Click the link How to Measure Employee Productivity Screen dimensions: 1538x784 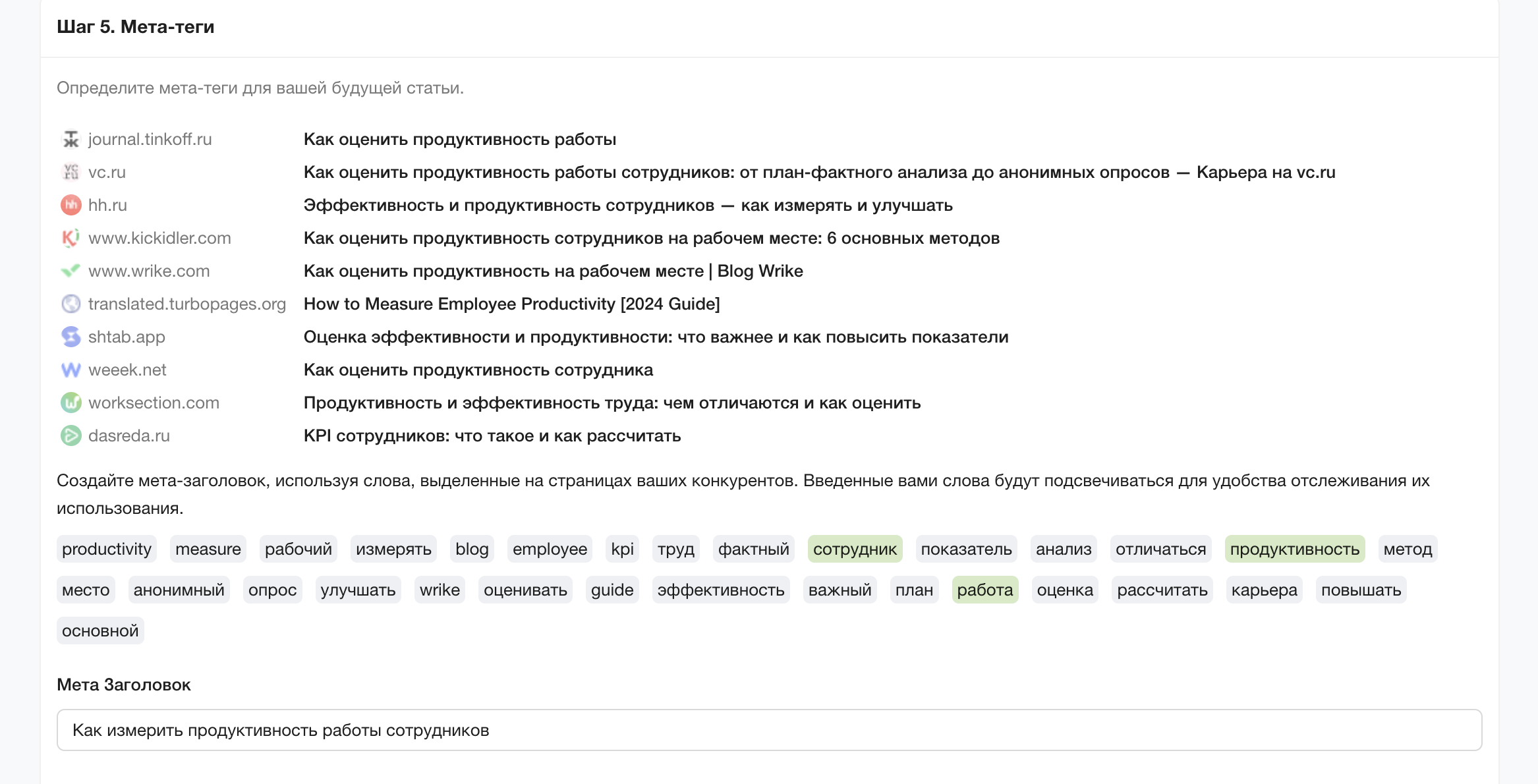pyautogui.click(x=511, y=304)
